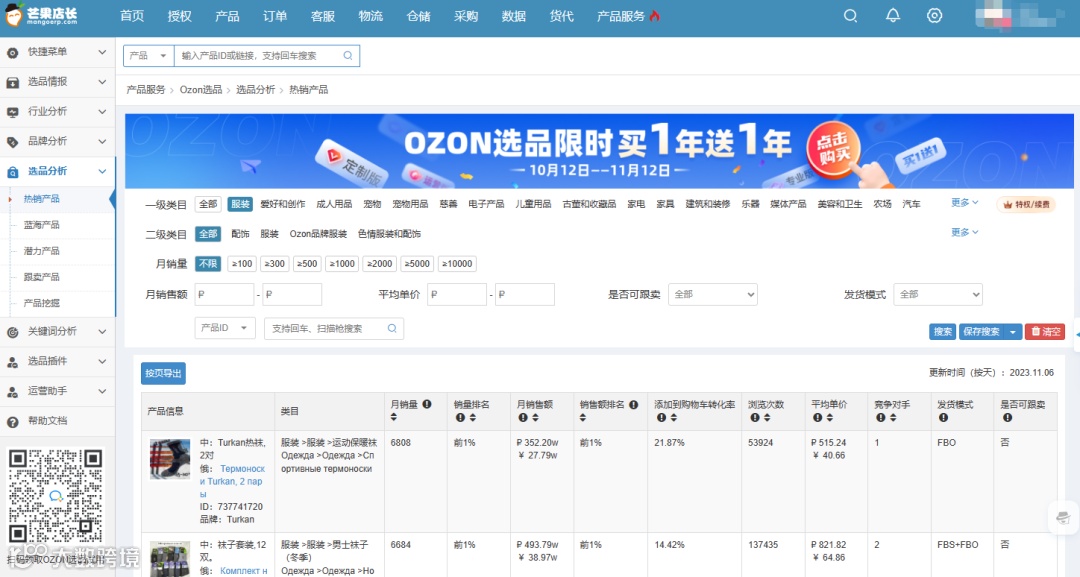1080x577 pixels.
Task: Click the user profile area
Action: click(1017, 16)
